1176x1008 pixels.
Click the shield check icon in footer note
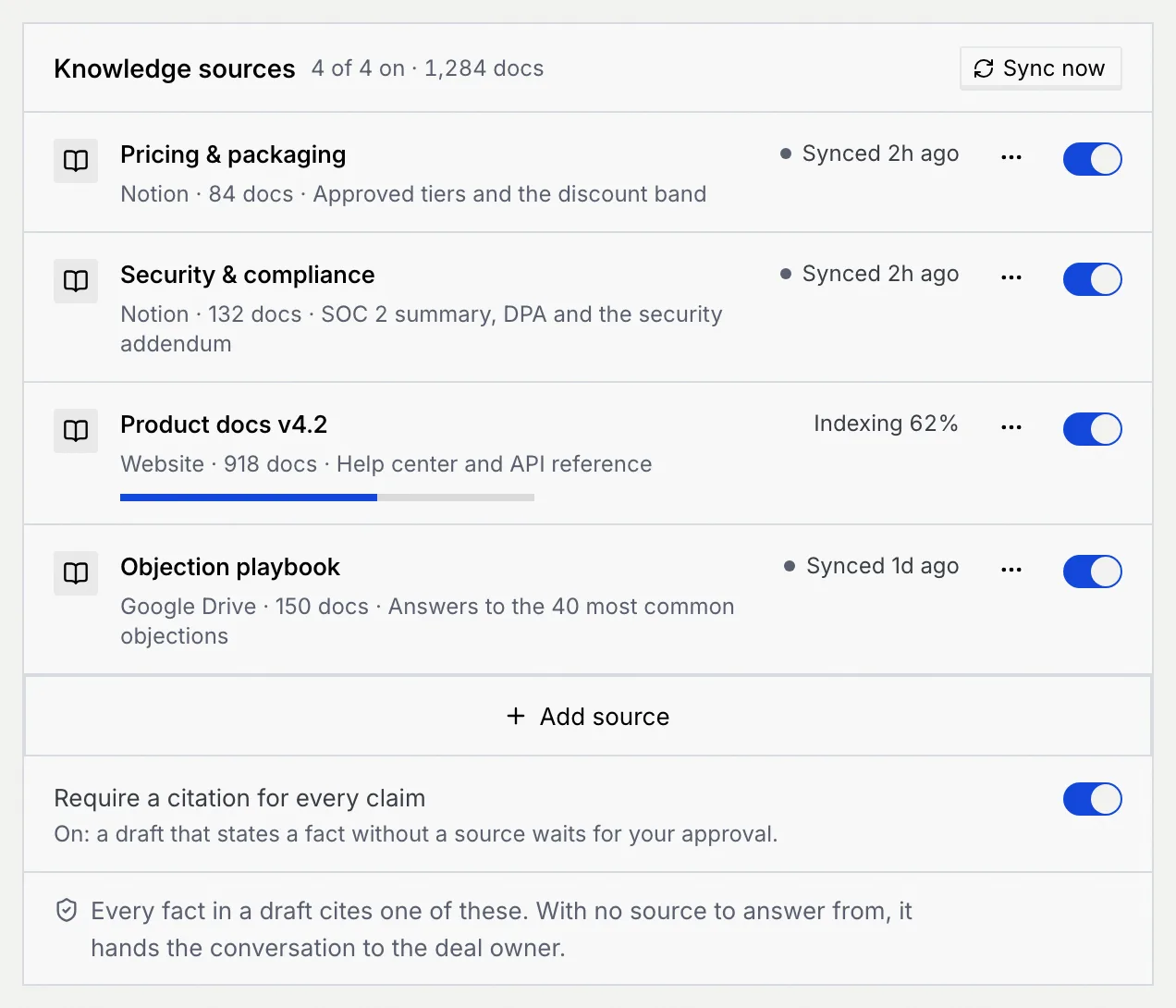pyautogui.click(x=67, y=911)
